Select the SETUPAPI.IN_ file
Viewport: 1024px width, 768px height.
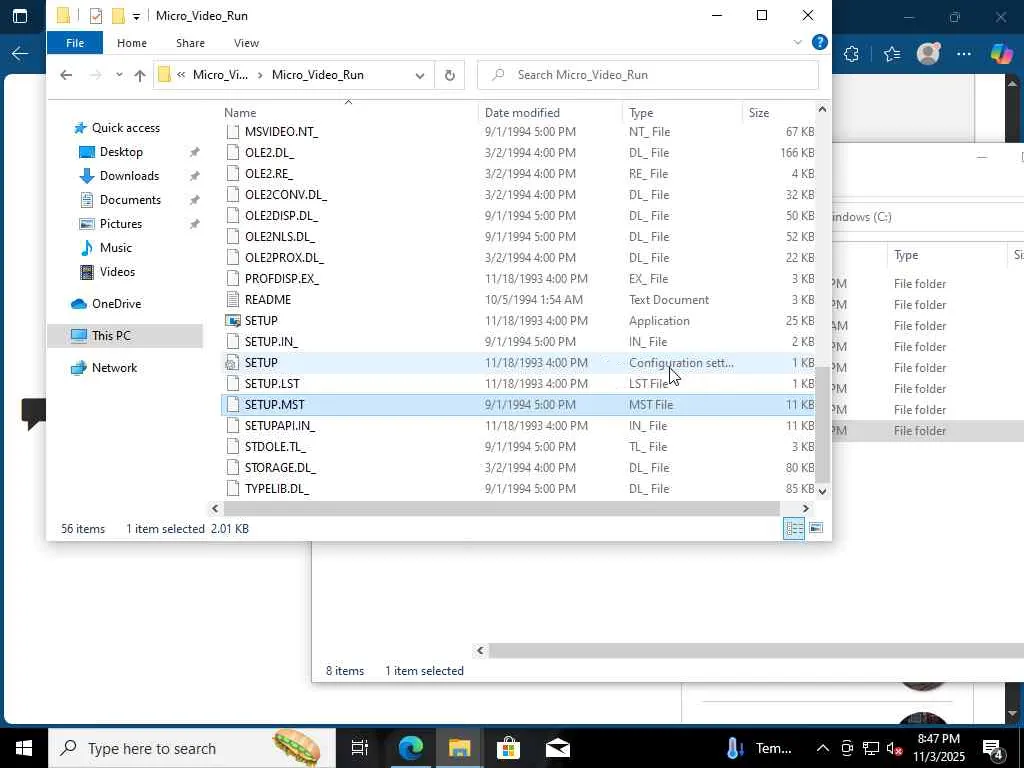click(x=280, y=426)
